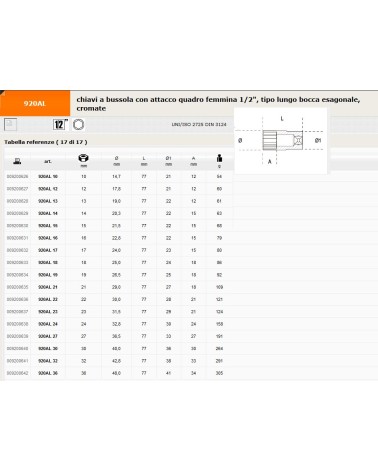Open article 920AL 21 link
The width and height of the screenshot is (378, 472).
tap(48, 287)
